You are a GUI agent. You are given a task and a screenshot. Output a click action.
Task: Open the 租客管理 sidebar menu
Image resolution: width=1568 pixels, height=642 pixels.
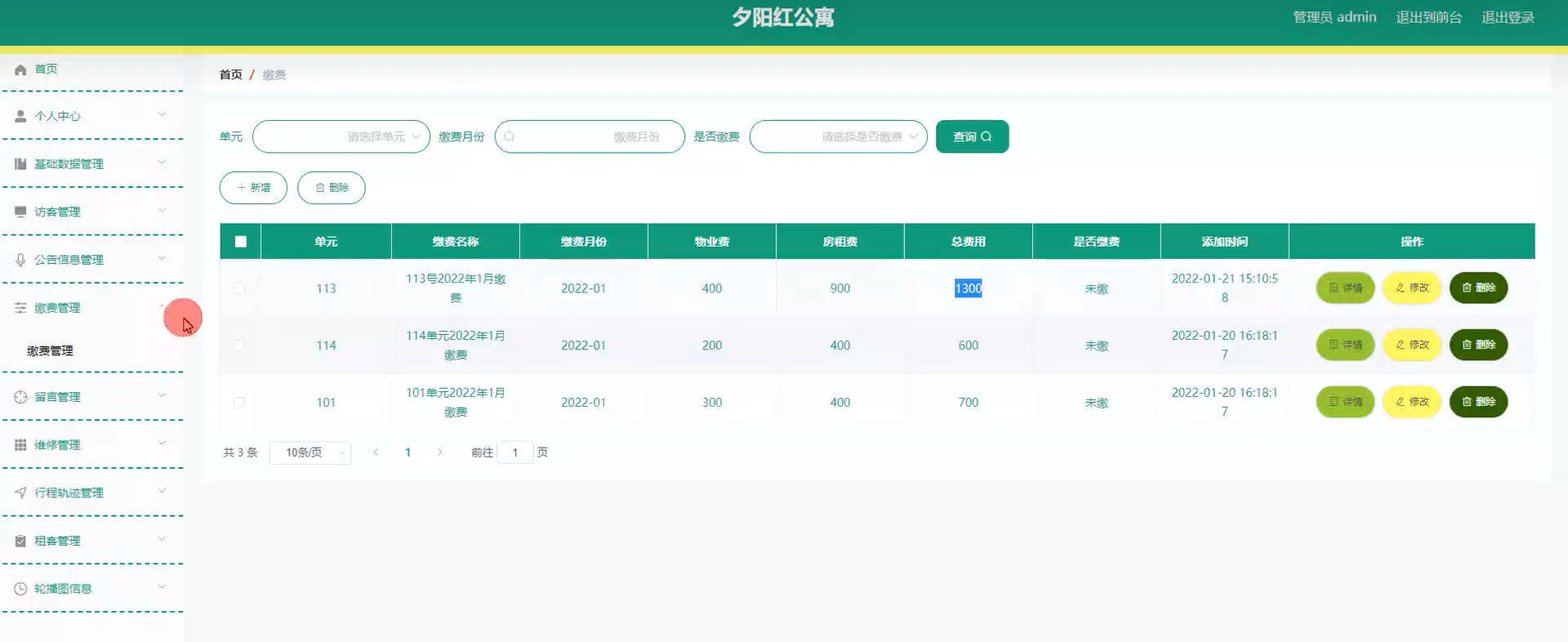[x=92, y=541]
